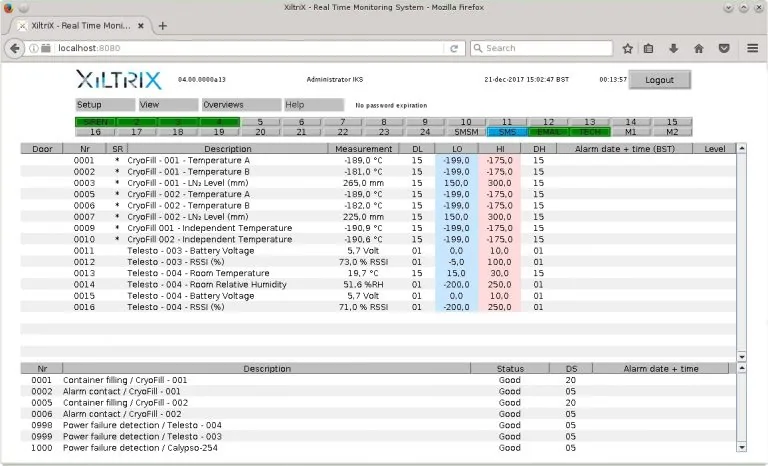Open the Setup menu
768x466 pixels.
tap(105, 105)
